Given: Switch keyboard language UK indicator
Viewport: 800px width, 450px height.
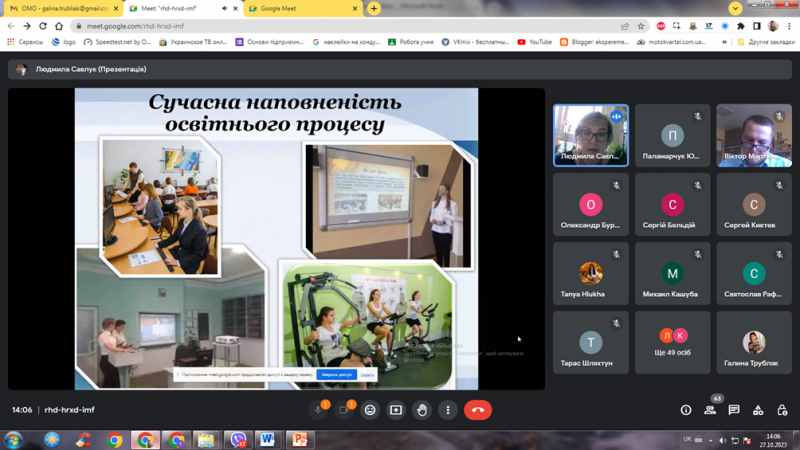Looking at the screenshot, I should coord(687,439).
